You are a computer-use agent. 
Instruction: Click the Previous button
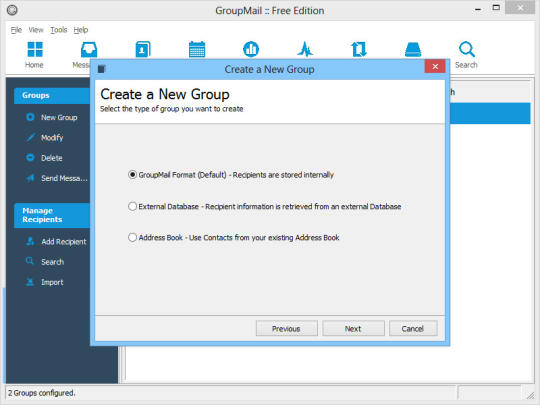[x=286, y=329]
